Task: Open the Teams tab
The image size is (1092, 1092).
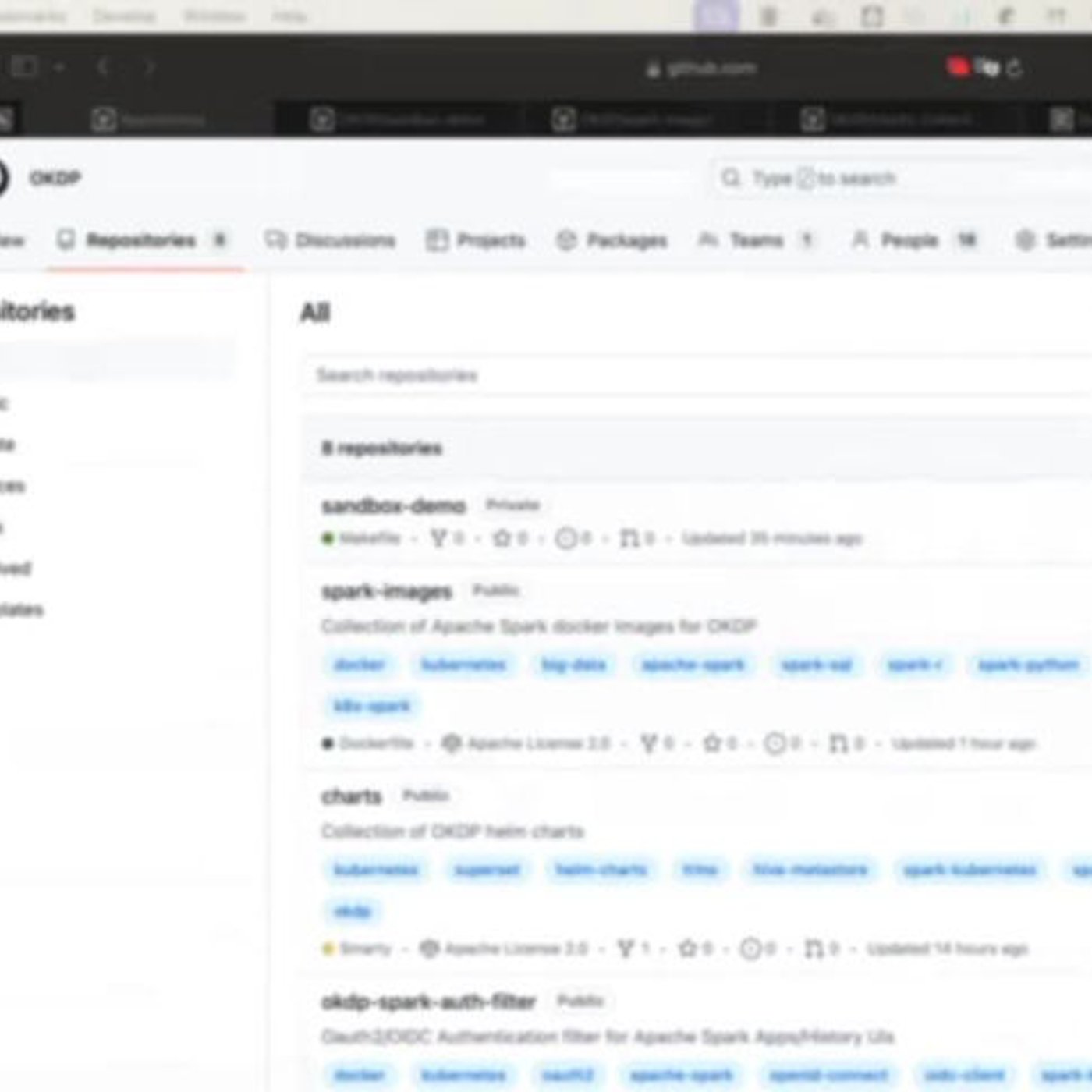Action: click(757, 240)
